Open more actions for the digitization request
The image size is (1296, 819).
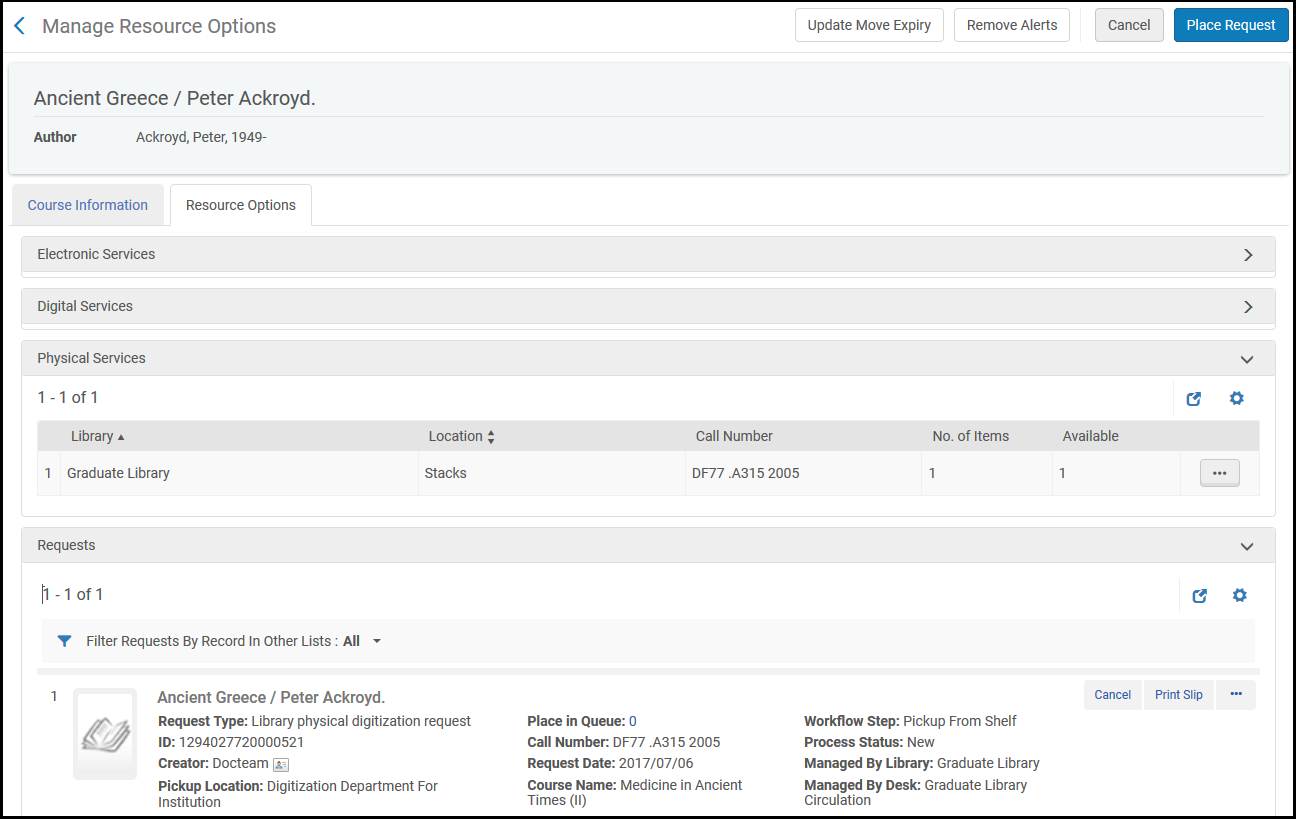pyautogui.click(x=1236, y=695)
